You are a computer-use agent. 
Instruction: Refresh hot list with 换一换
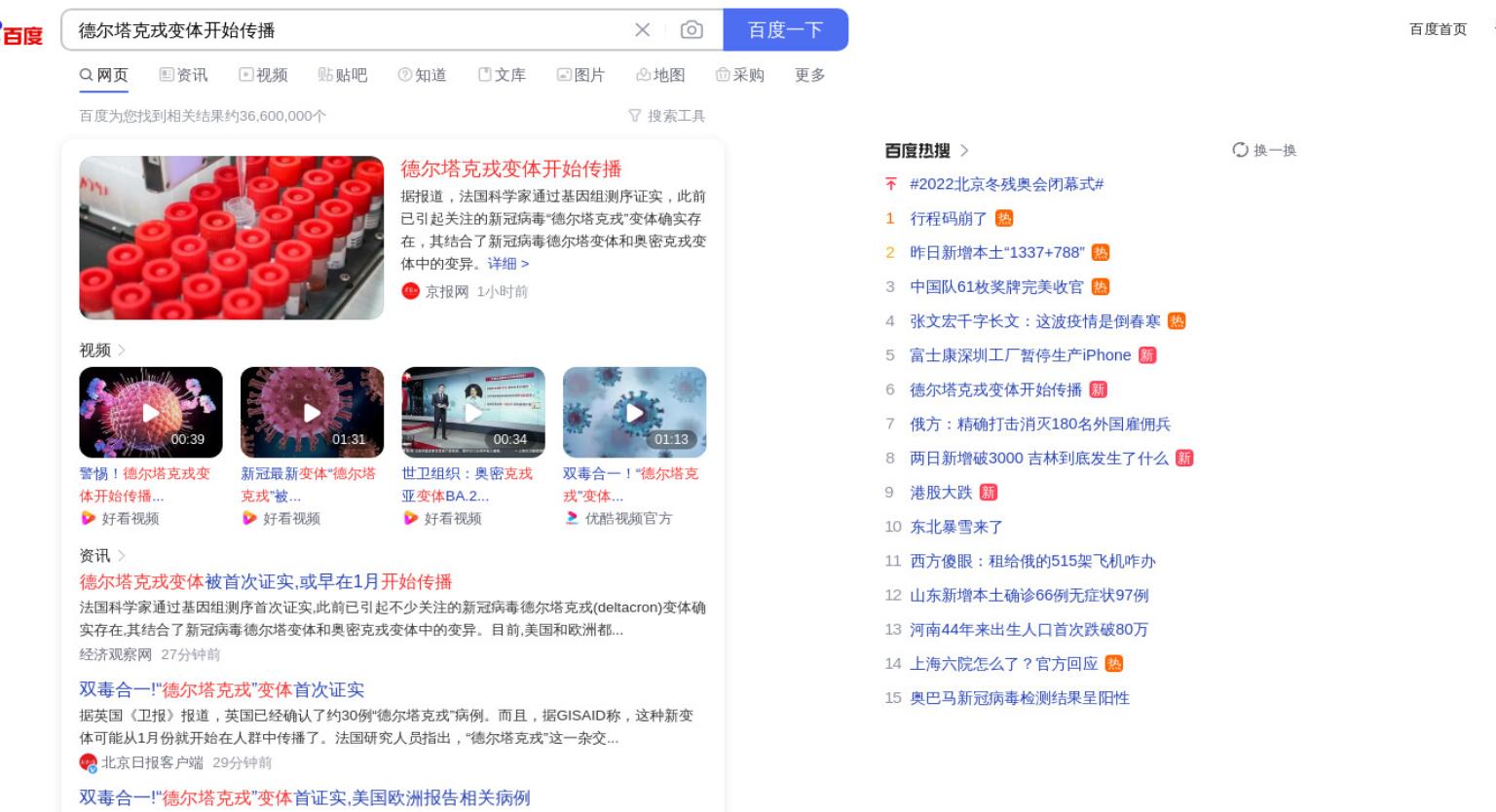coord(1264,150)
